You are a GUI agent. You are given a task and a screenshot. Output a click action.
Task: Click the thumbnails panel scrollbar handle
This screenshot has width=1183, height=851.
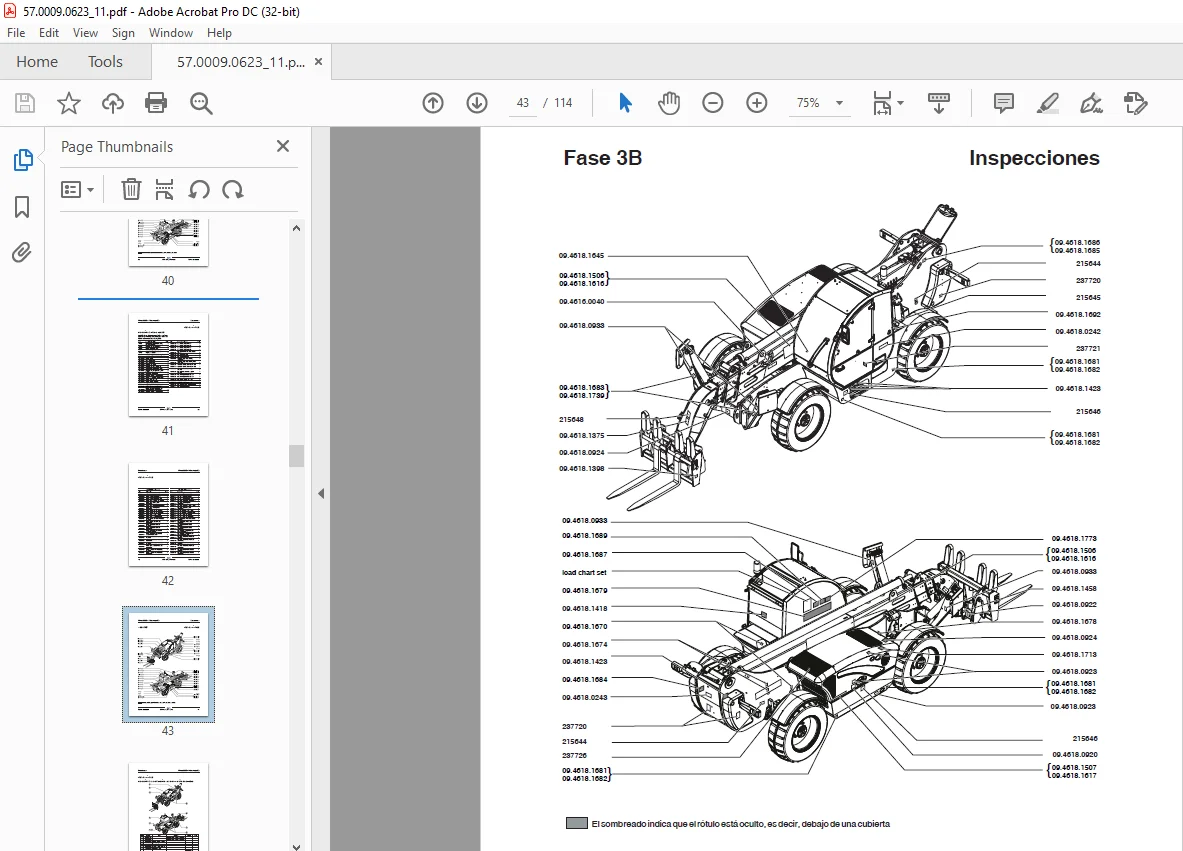pyautogui.click(x=297, y=456)
